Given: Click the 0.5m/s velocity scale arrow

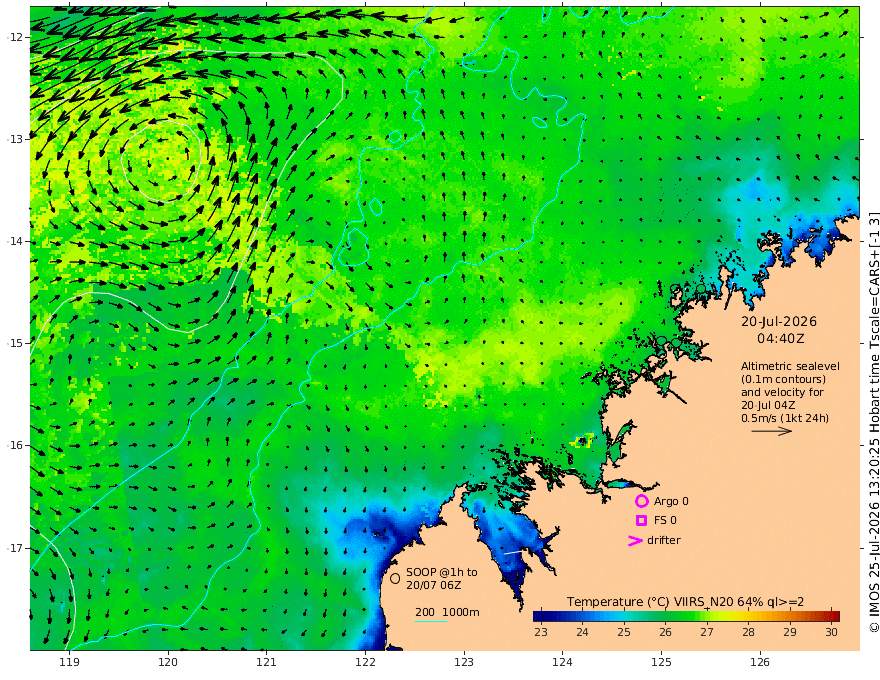Looking at the screenshot, I should [772, 431].
